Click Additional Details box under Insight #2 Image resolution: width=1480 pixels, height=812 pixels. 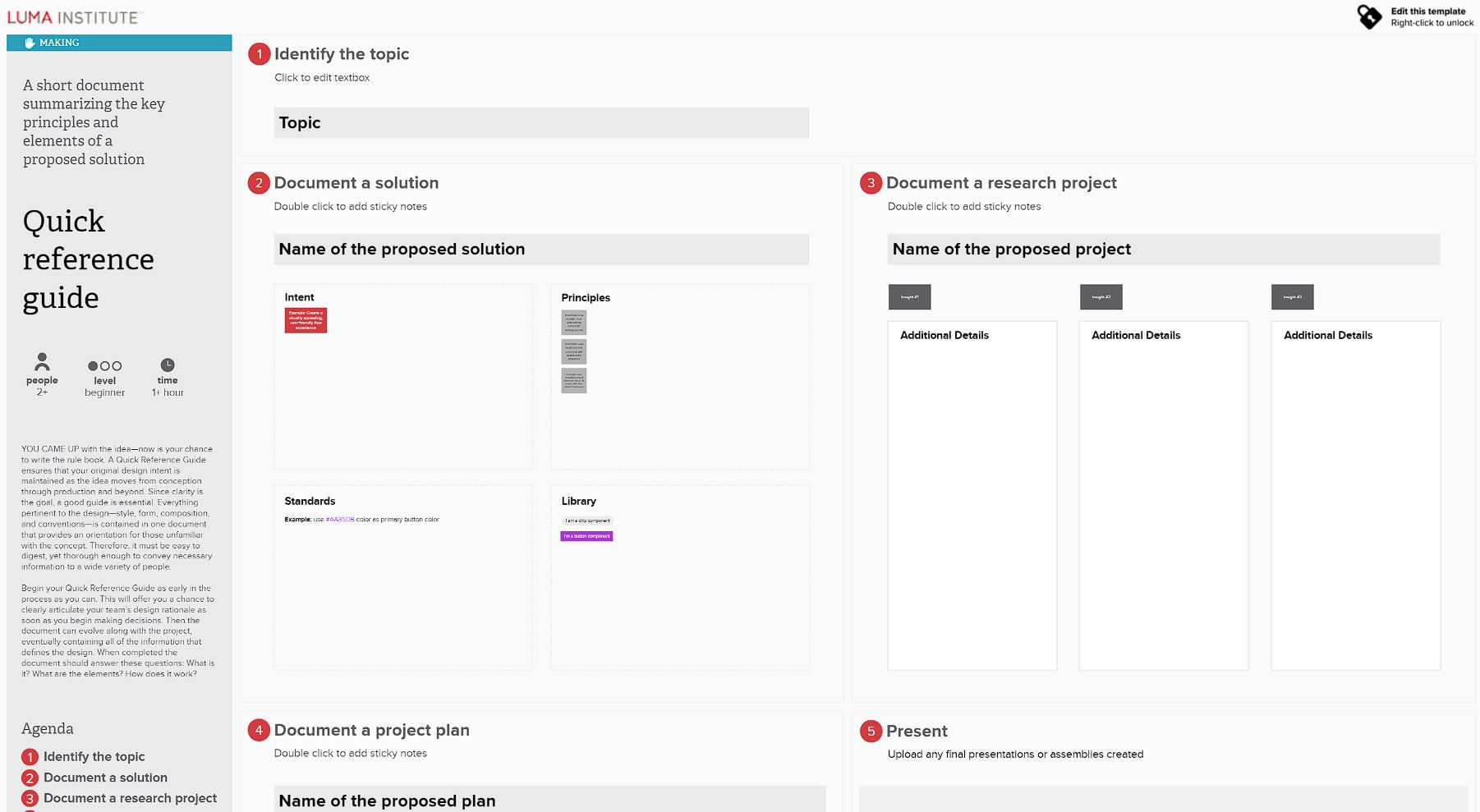(x=1164, y=496)
